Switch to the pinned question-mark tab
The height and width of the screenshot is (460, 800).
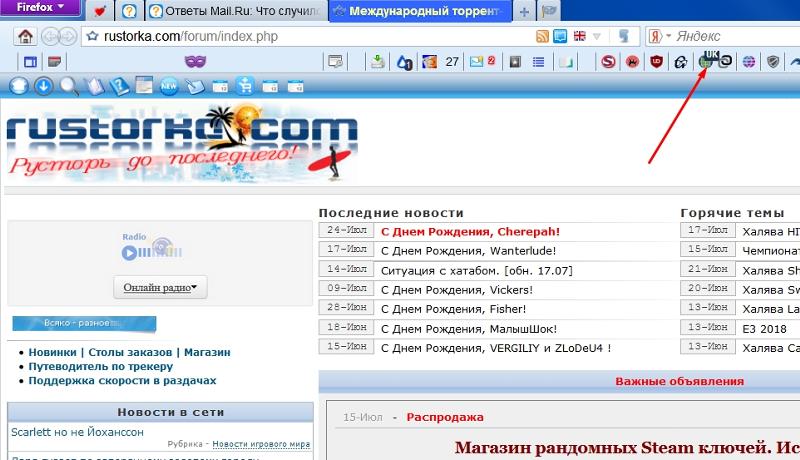coord(129,11)
